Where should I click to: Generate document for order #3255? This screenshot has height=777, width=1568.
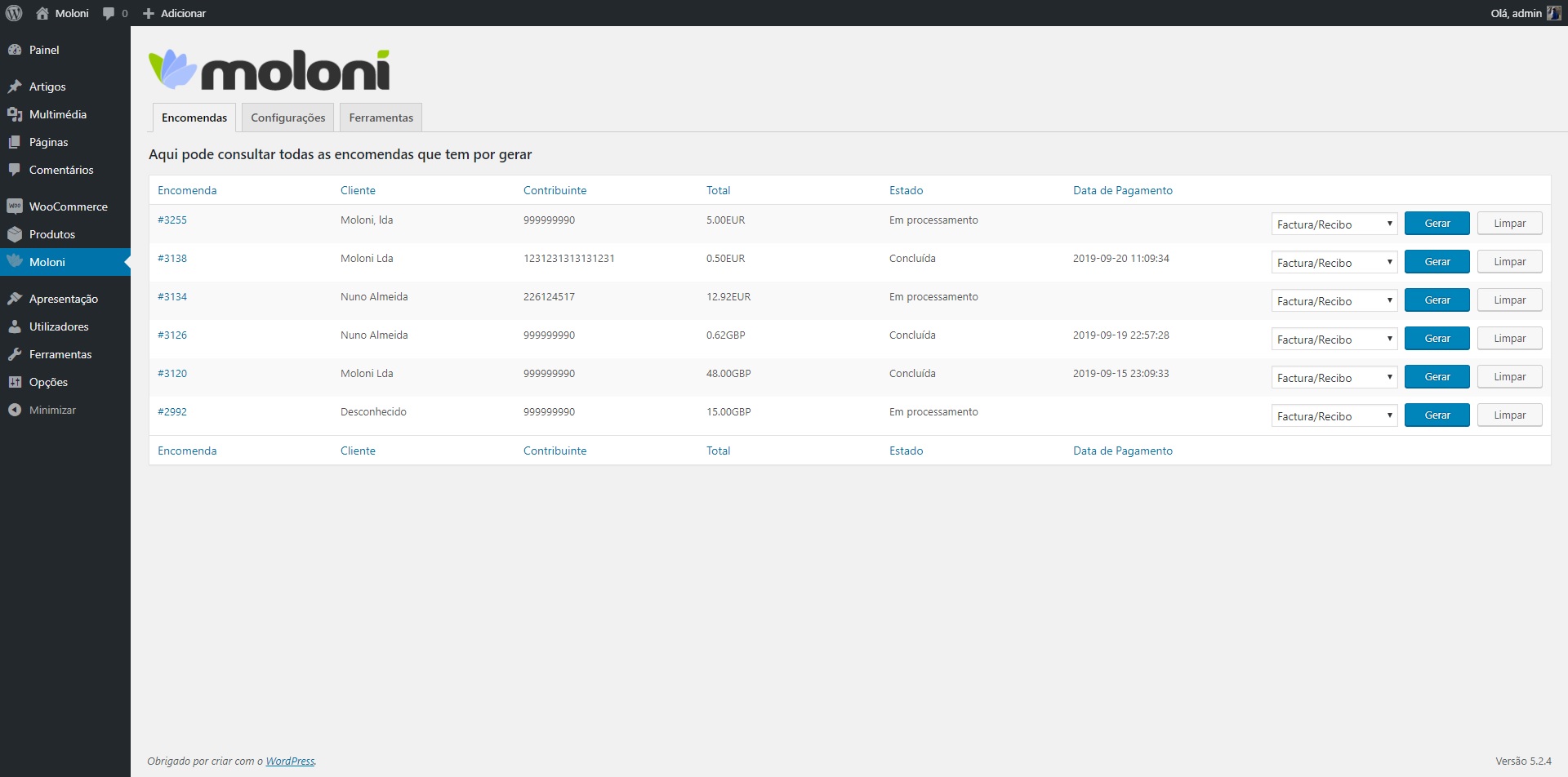tap(1437, 224)
